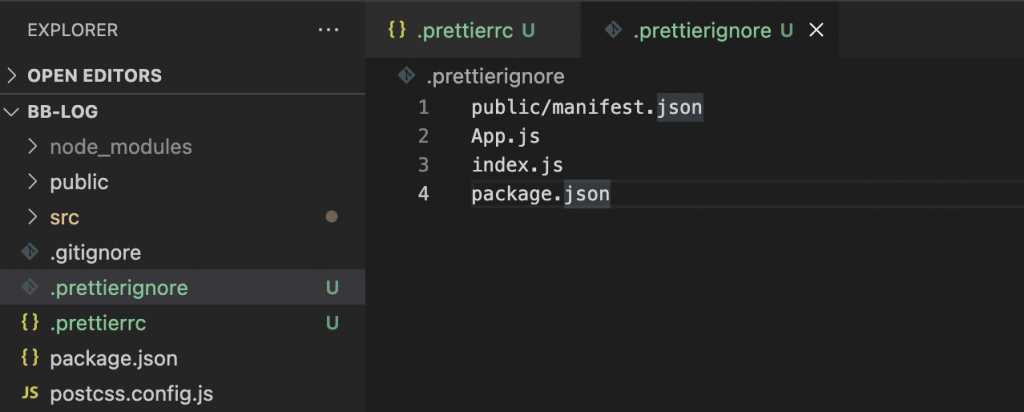
Task: Click the .gitignore file icon in explorer
Action: [x=30, y=253]
